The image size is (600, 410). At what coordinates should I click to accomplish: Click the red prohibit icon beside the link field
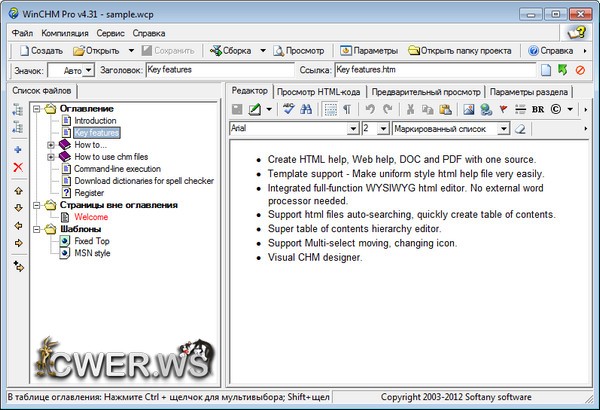[580, 70]
